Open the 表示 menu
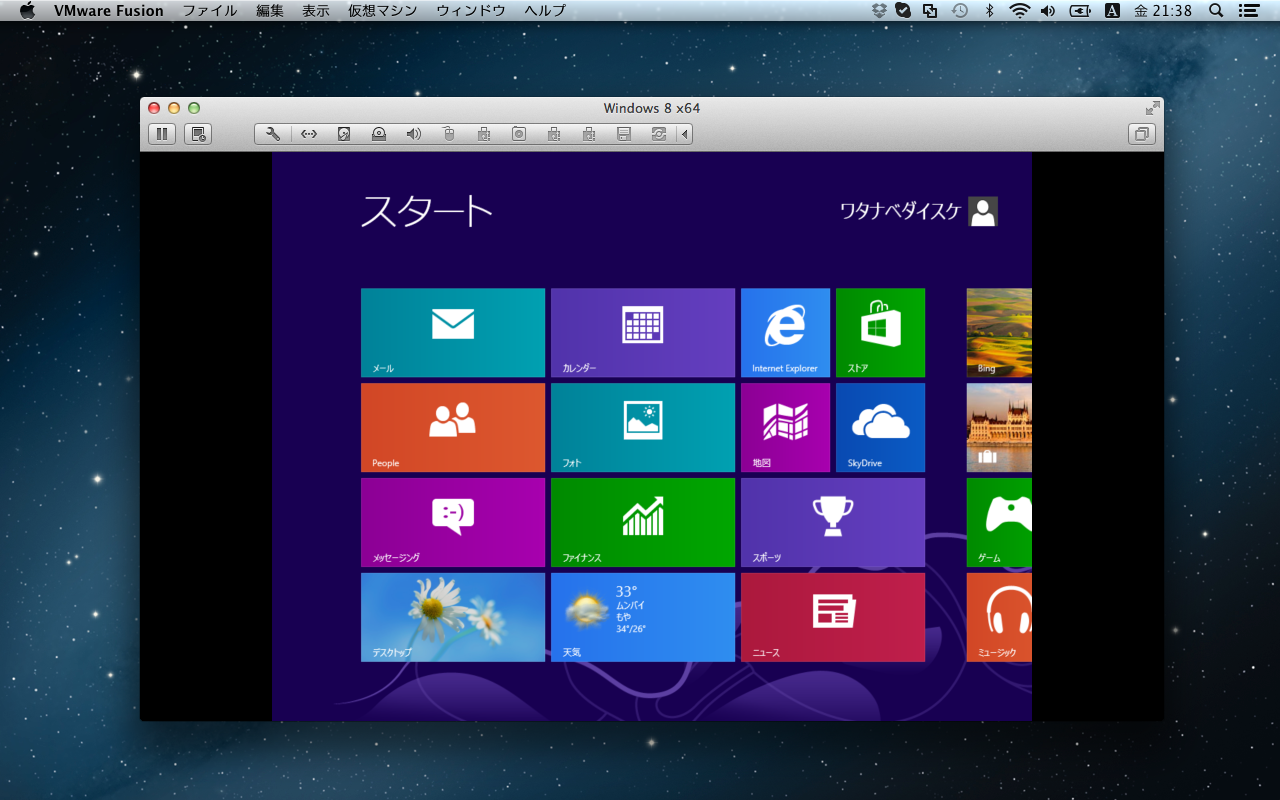Image resolution: width=1280 pixels, height=800 pixels. pyautogui.click(x=316, y=11)
